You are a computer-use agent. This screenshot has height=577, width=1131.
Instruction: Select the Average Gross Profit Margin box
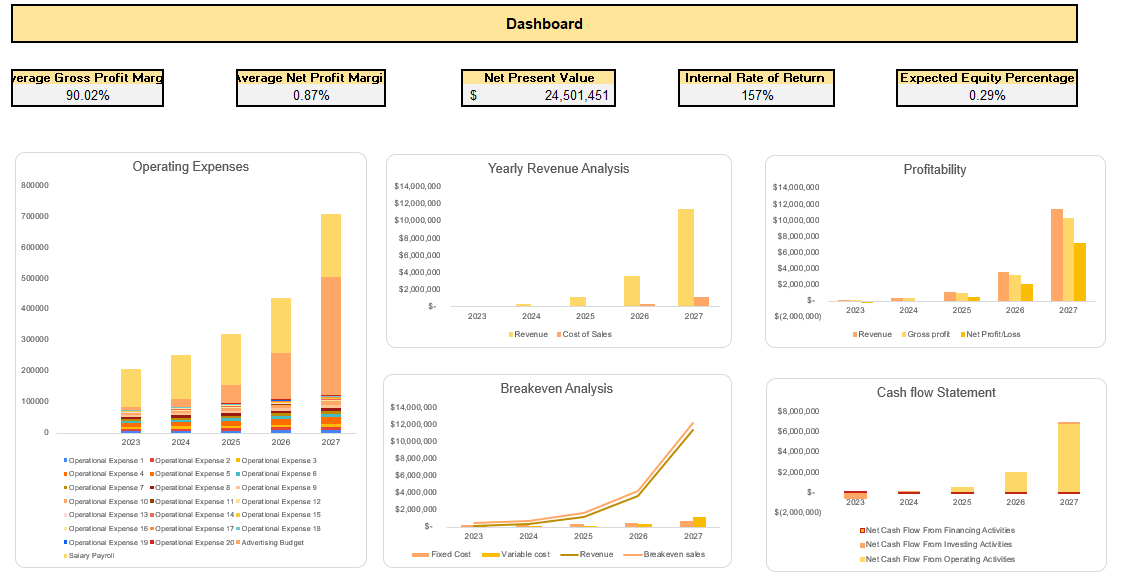click(x=86, y=87)
